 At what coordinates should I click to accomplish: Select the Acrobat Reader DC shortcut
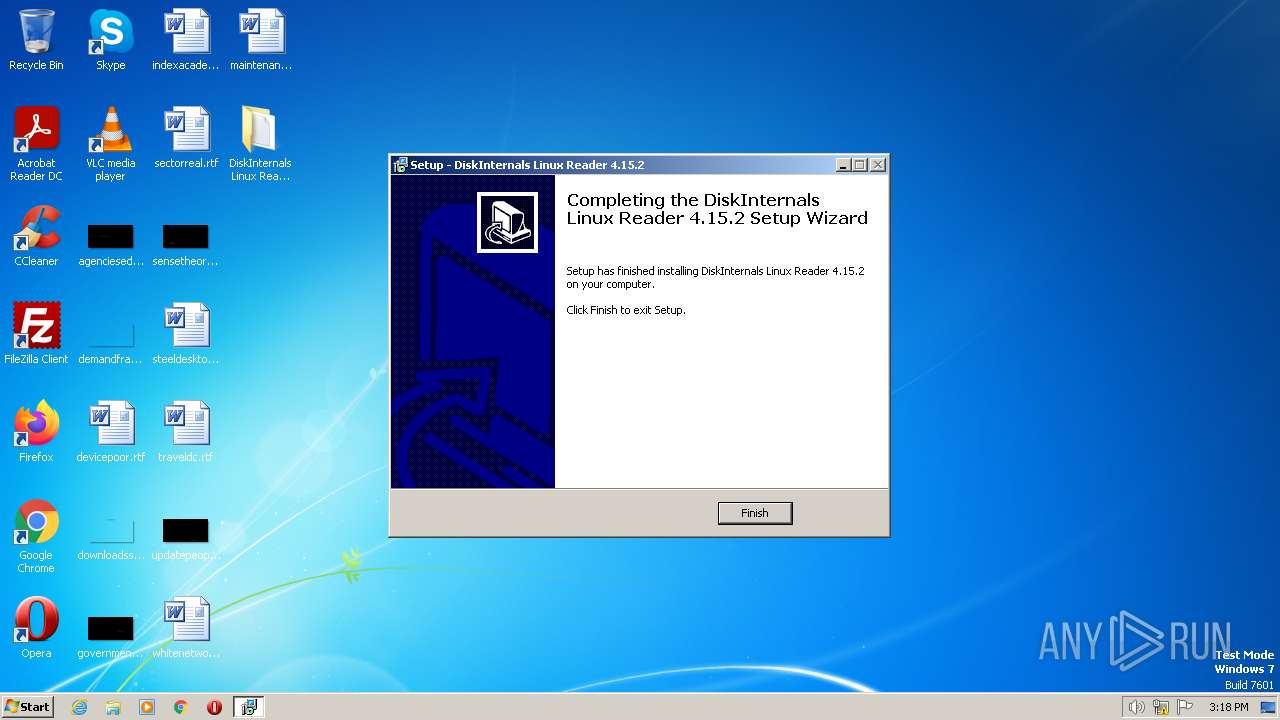(x=36, y=144)
